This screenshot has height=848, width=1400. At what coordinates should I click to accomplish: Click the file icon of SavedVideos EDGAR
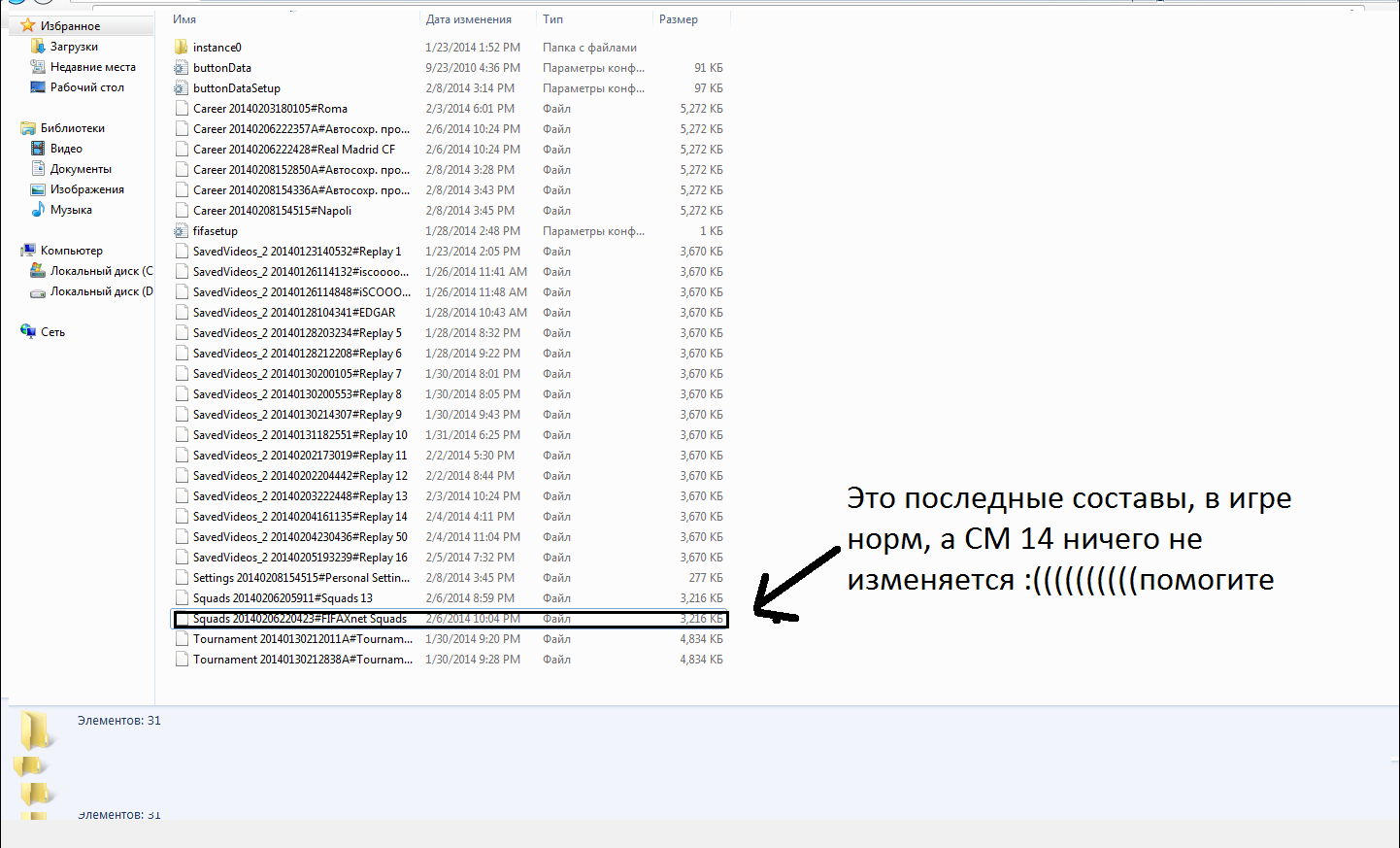pos(181,312)
